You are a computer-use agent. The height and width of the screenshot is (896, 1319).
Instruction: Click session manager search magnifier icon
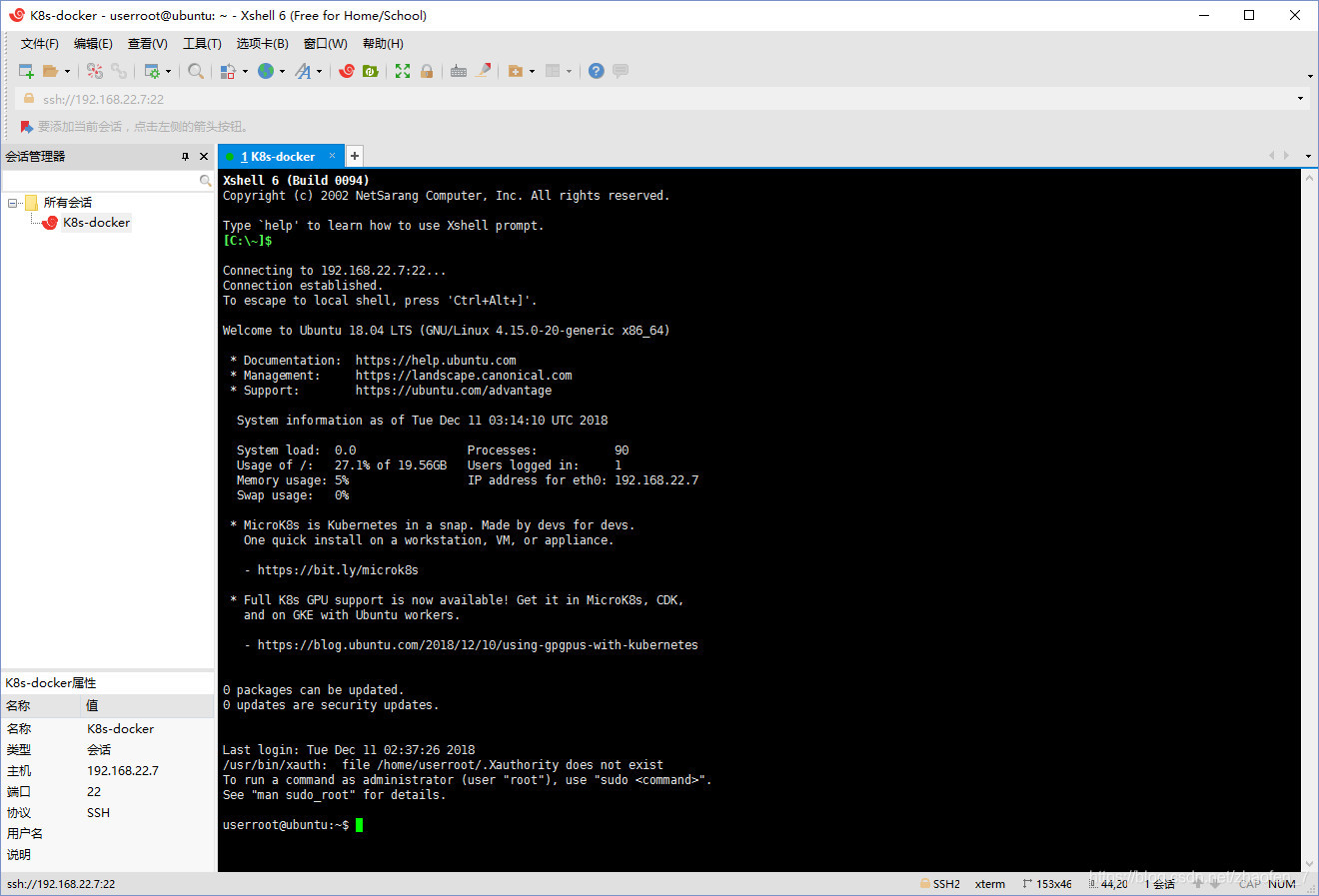point(205,181)
